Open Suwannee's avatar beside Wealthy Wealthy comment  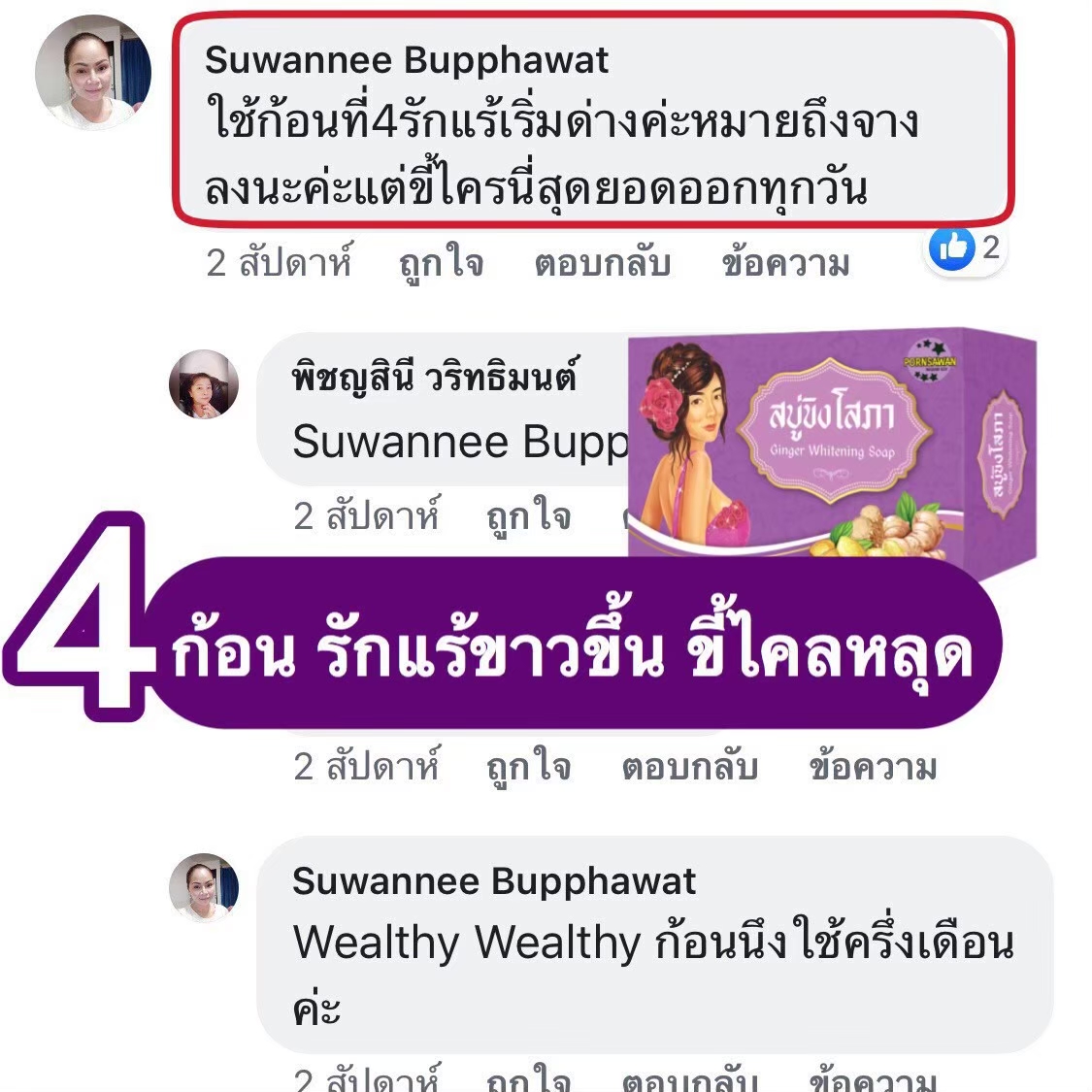[x=204, y=888]
